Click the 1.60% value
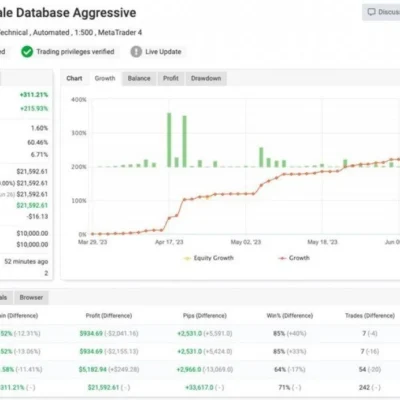Screen dimensions: 400x400 pyautogui.click(x=39, y=128)
